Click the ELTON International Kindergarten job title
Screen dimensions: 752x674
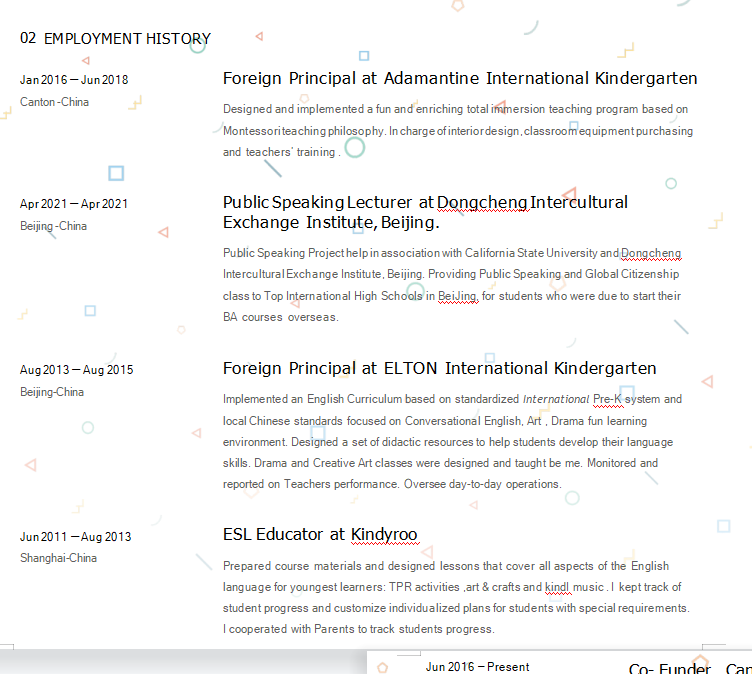(439, 368)
